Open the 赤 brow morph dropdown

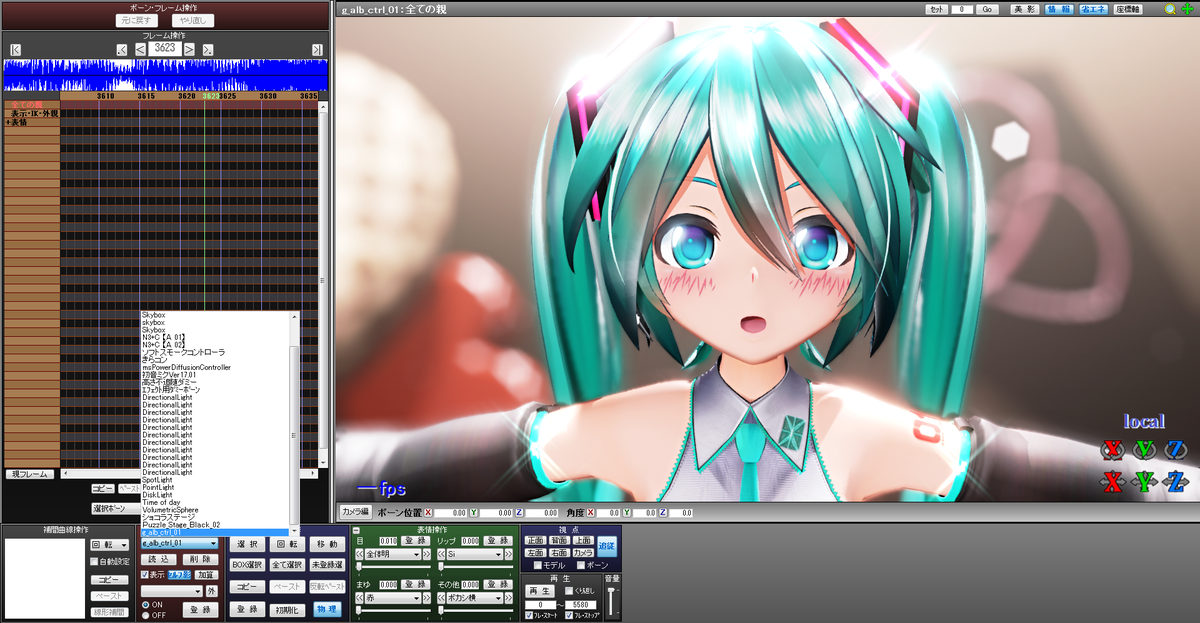tap(393, 598)
